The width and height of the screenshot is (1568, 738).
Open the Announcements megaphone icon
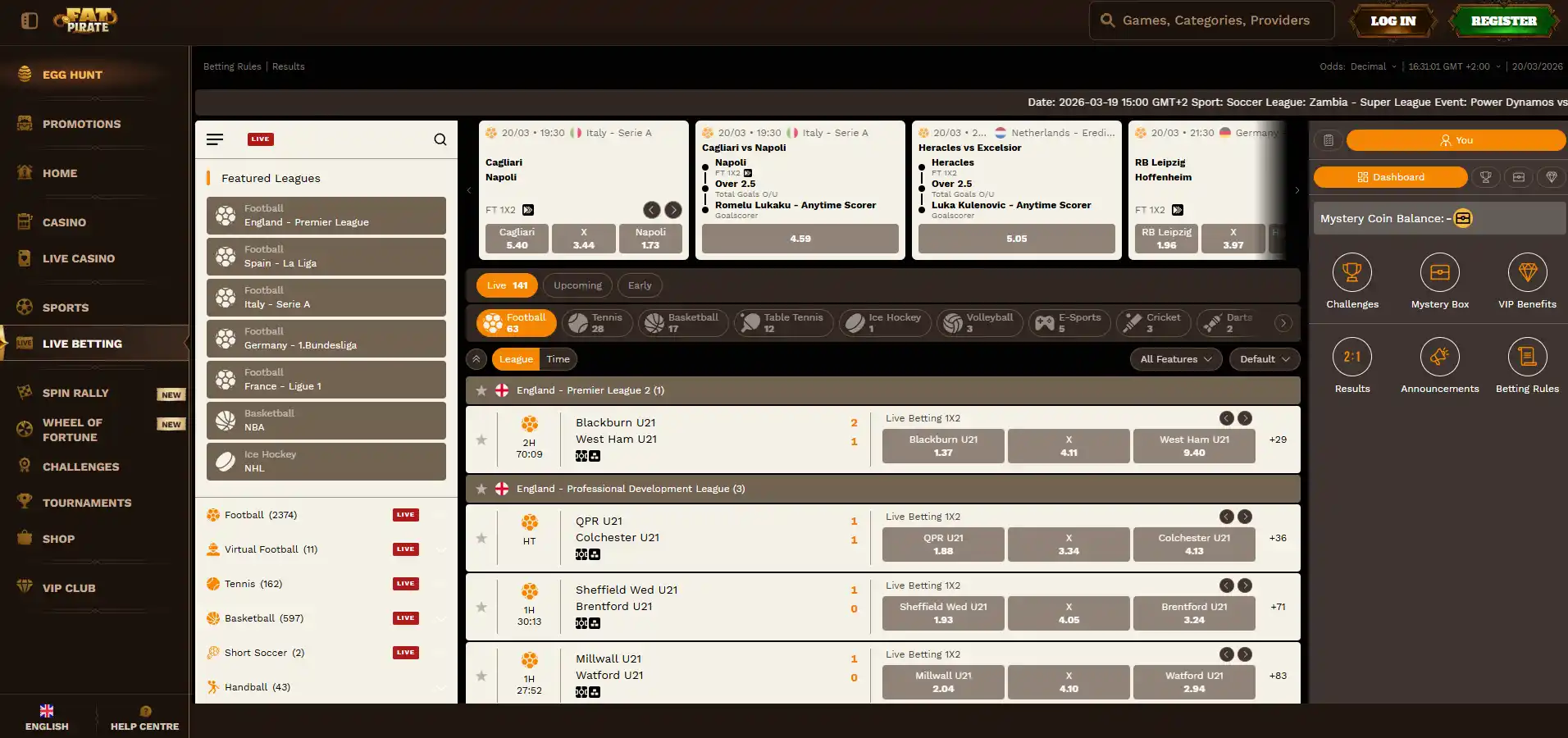coord(1440,357)
